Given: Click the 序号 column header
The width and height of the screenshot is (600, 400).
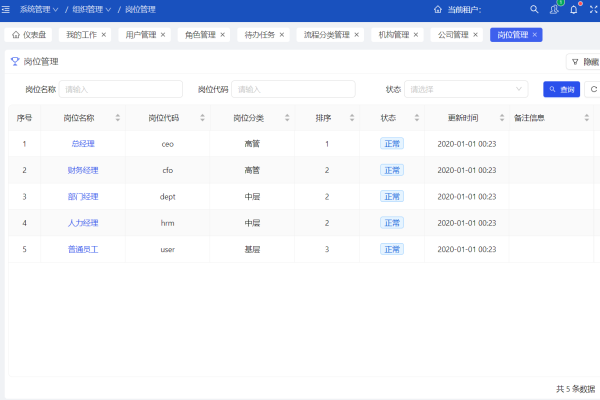Looking at the screenshot, I should coord(24,118).
